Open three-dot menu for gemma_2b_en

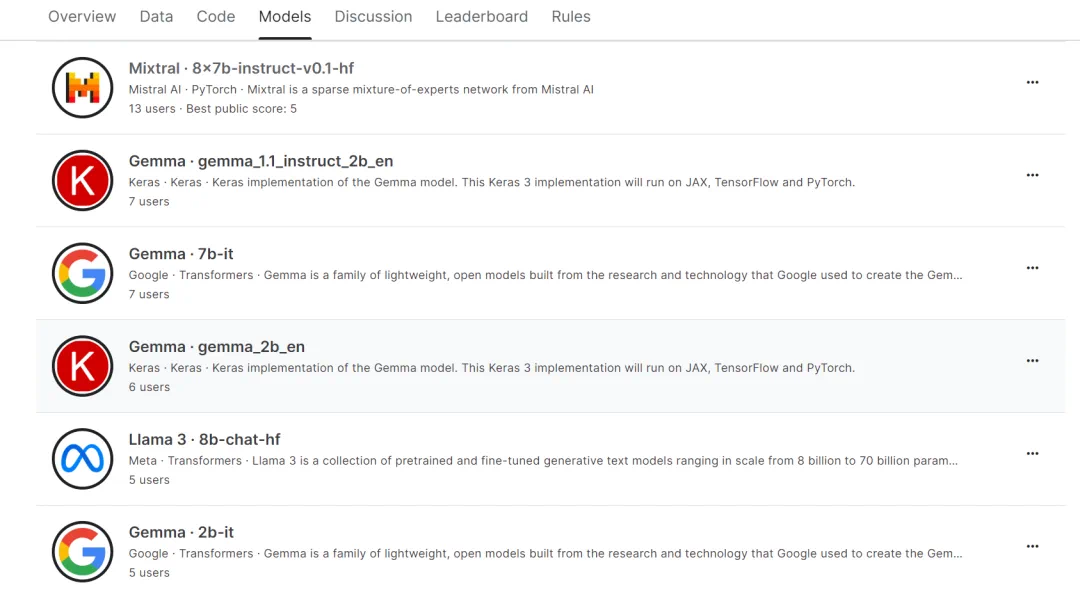click(1032, 361)
